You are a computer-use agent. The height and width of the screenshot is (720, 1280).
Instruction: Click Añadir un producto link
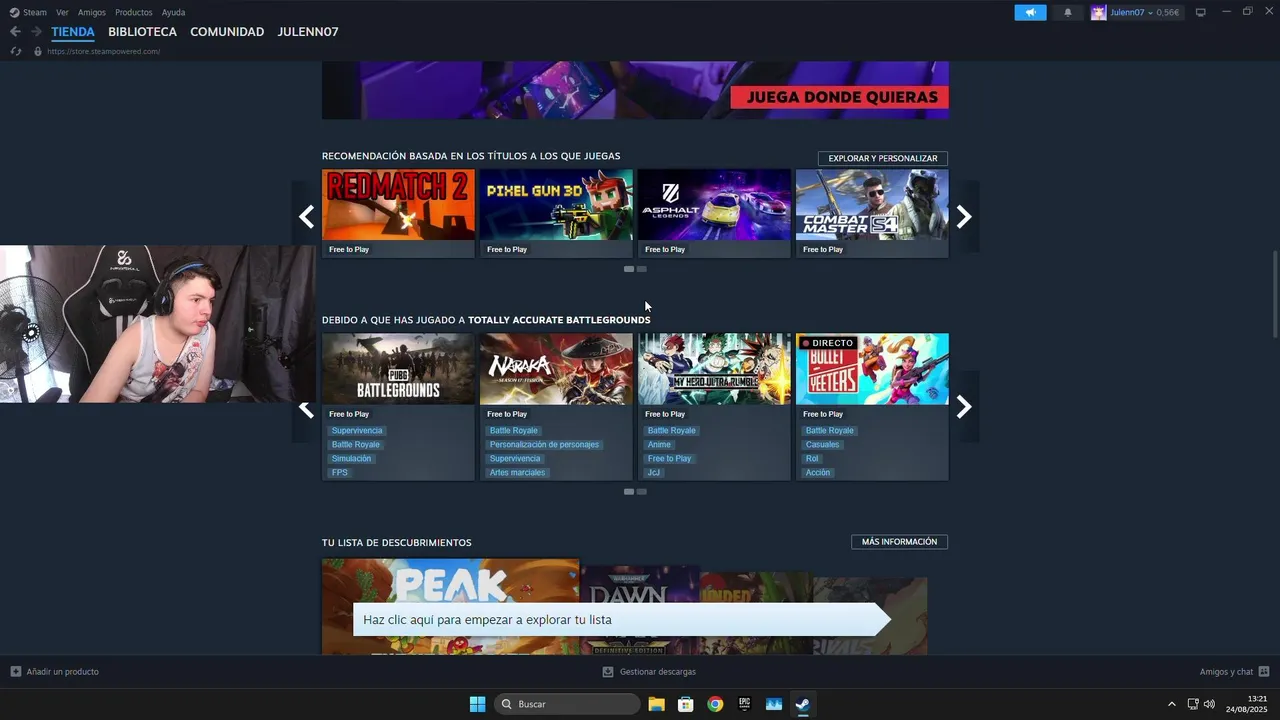(x=63, y=672)
